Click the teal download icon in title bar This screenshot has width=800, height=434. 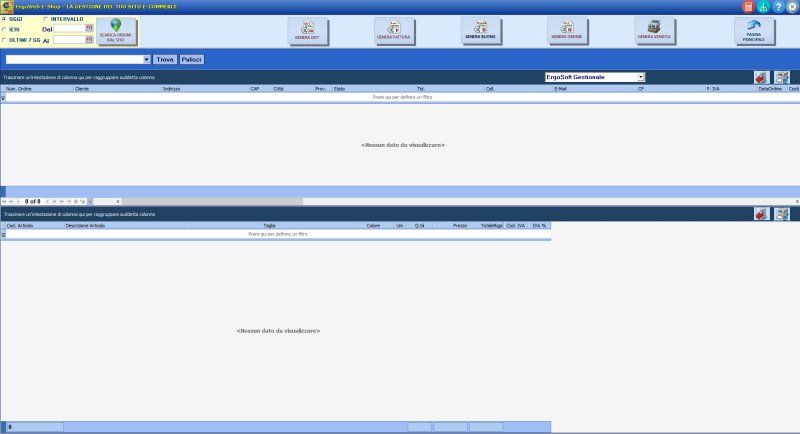[x=763, y=7]
